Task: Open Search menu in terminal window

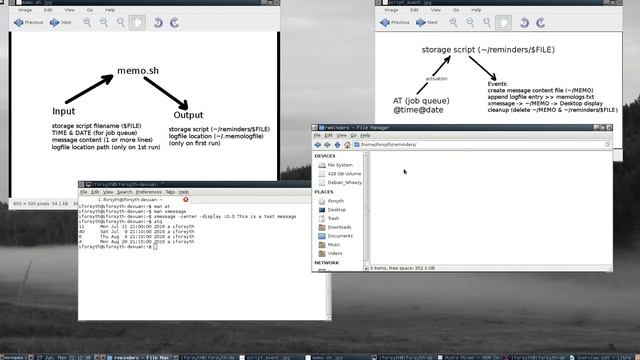Action: point(124,192)
